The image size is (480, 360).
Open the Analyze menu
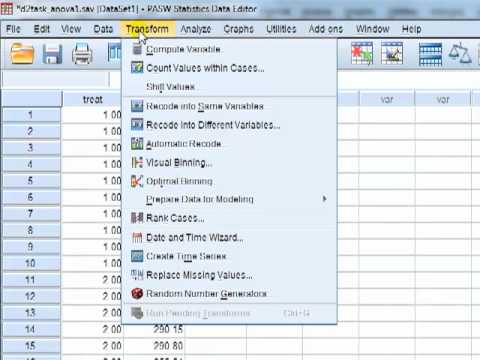click(x=196, y=29)
